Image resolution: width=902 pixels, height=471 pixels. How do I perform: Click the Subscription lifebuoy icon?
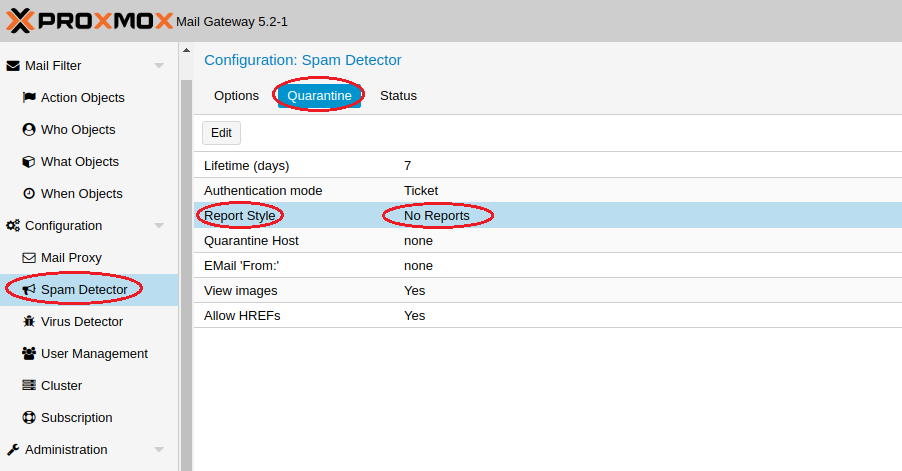[29, 418]
